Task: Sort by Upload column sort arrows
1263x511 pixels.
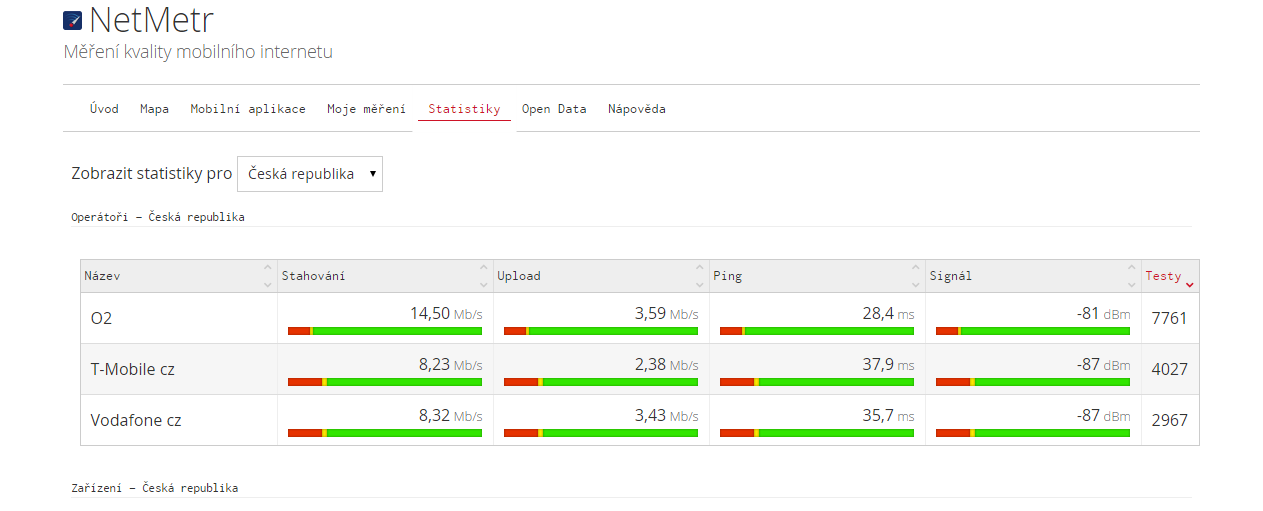Action: pyautogui.click(x=699, y=276)
